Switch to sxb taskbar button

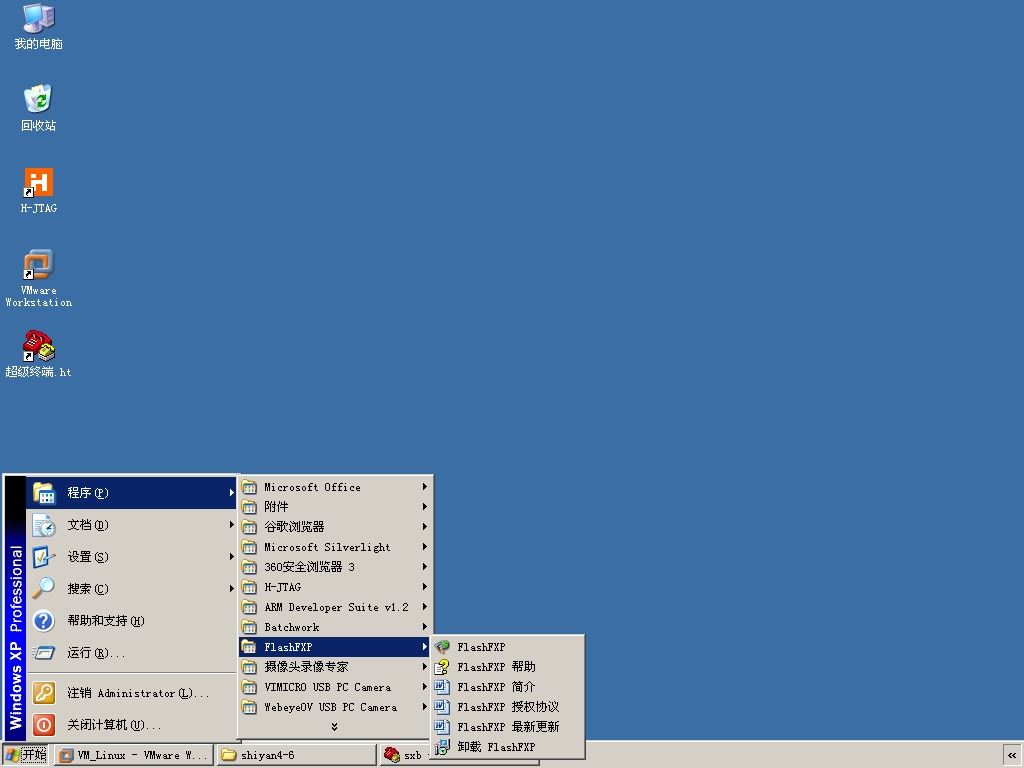tap(405, 755)
